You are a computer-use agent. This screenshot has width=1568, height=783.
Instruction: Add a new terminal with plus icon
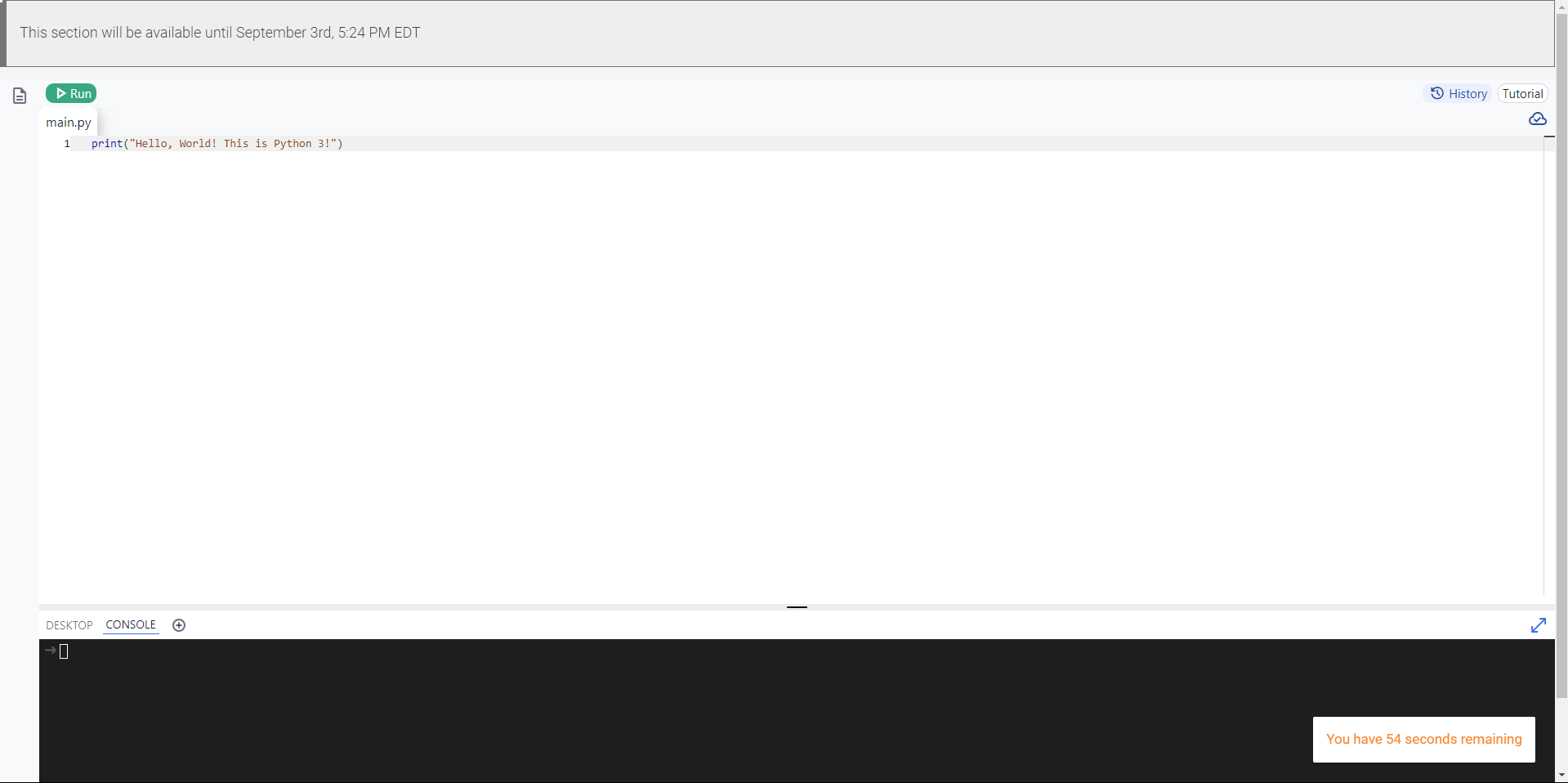179,625
